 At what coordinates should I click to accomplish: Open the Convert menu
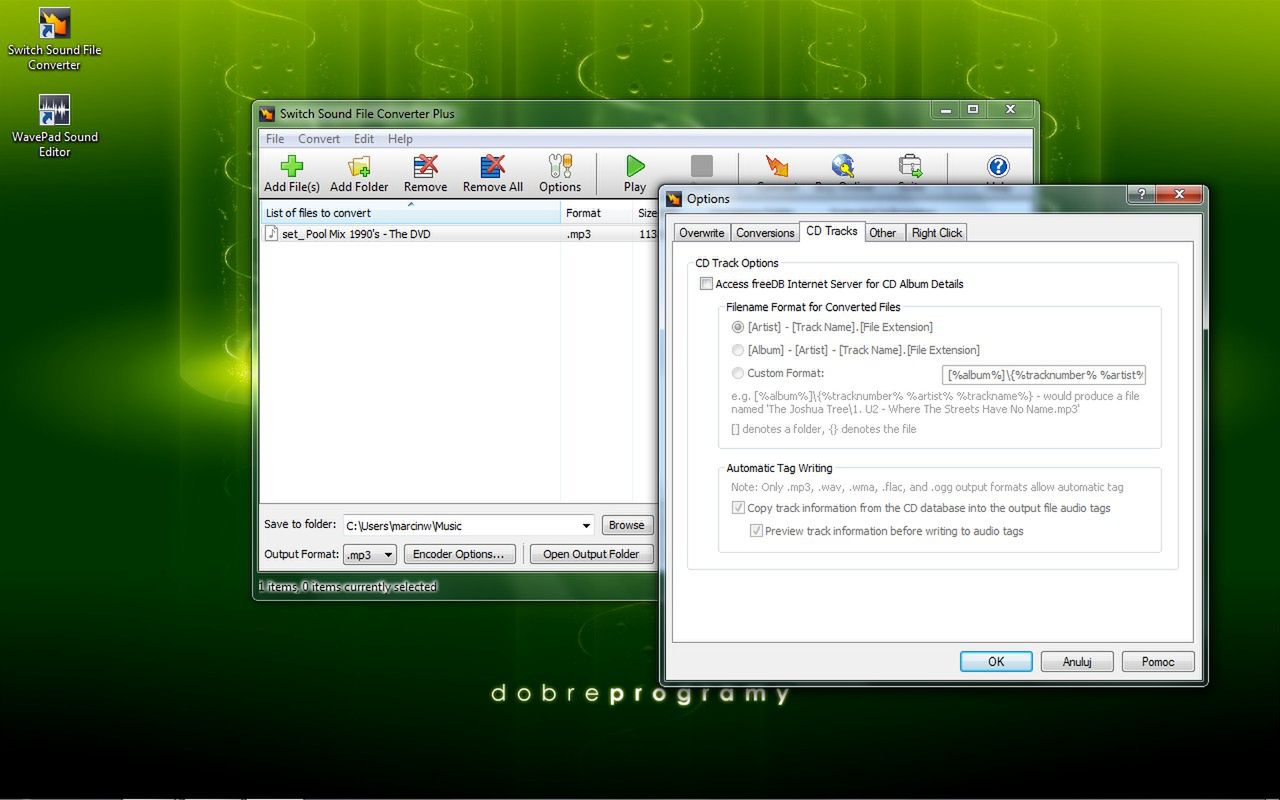319,139
